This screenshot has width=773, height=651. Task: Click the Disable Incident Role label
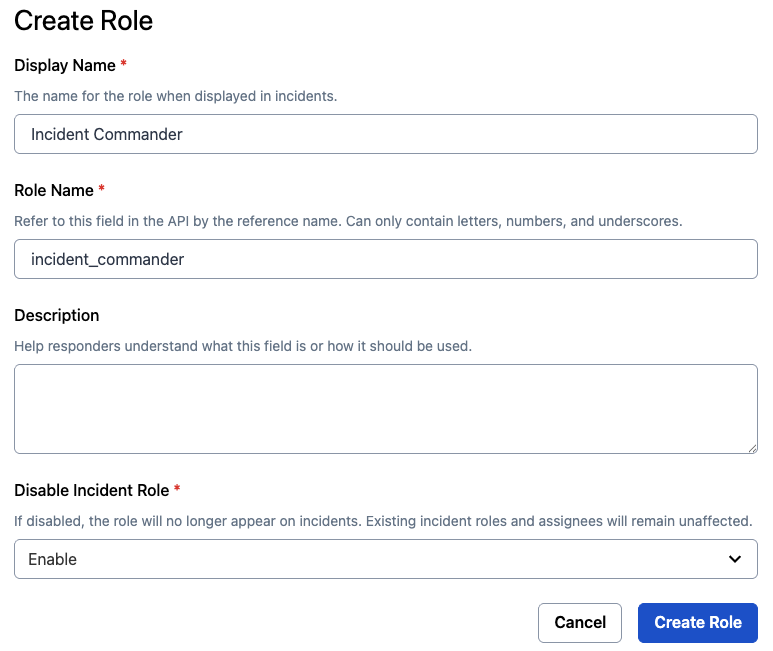(x=91, y=490)
